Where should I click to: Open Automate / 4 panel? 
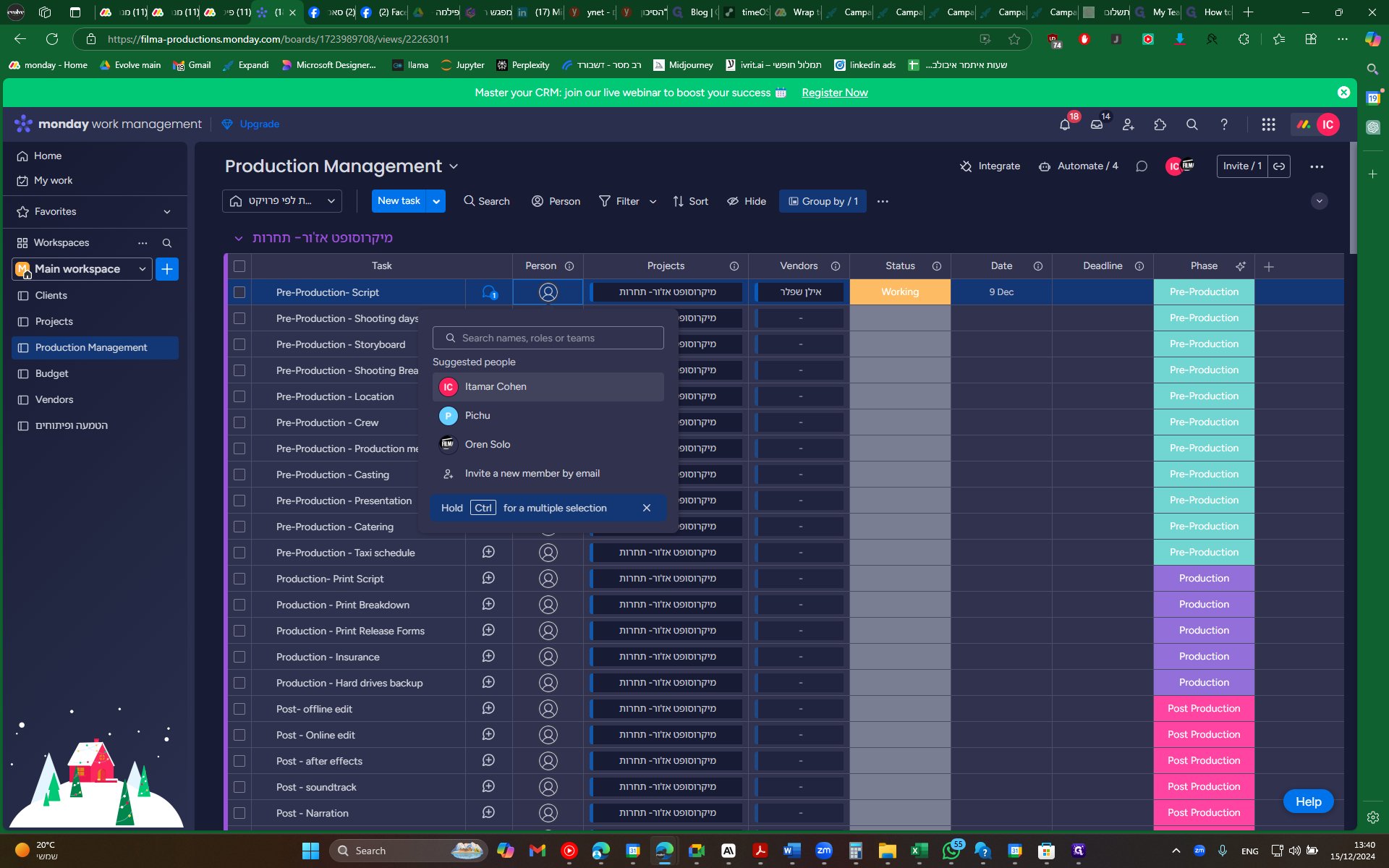[x=1078, y=166]
